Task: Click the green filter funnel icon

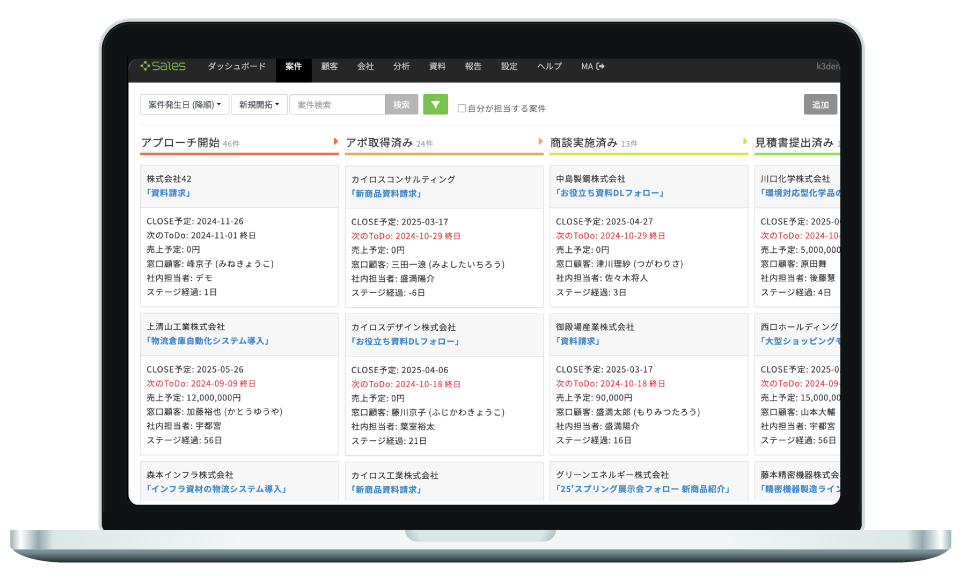Action: tap(435, 104)
